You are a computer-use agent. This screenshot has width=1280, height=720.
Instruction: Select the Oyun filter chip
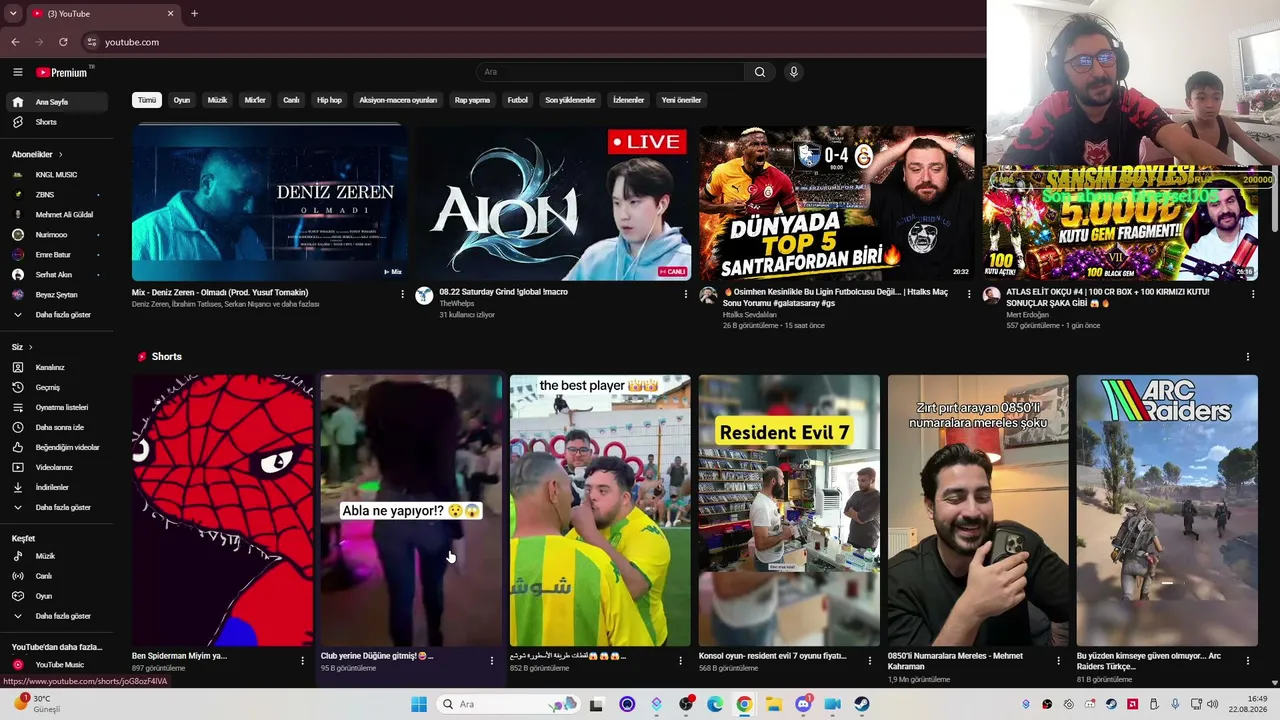(182, 100)
